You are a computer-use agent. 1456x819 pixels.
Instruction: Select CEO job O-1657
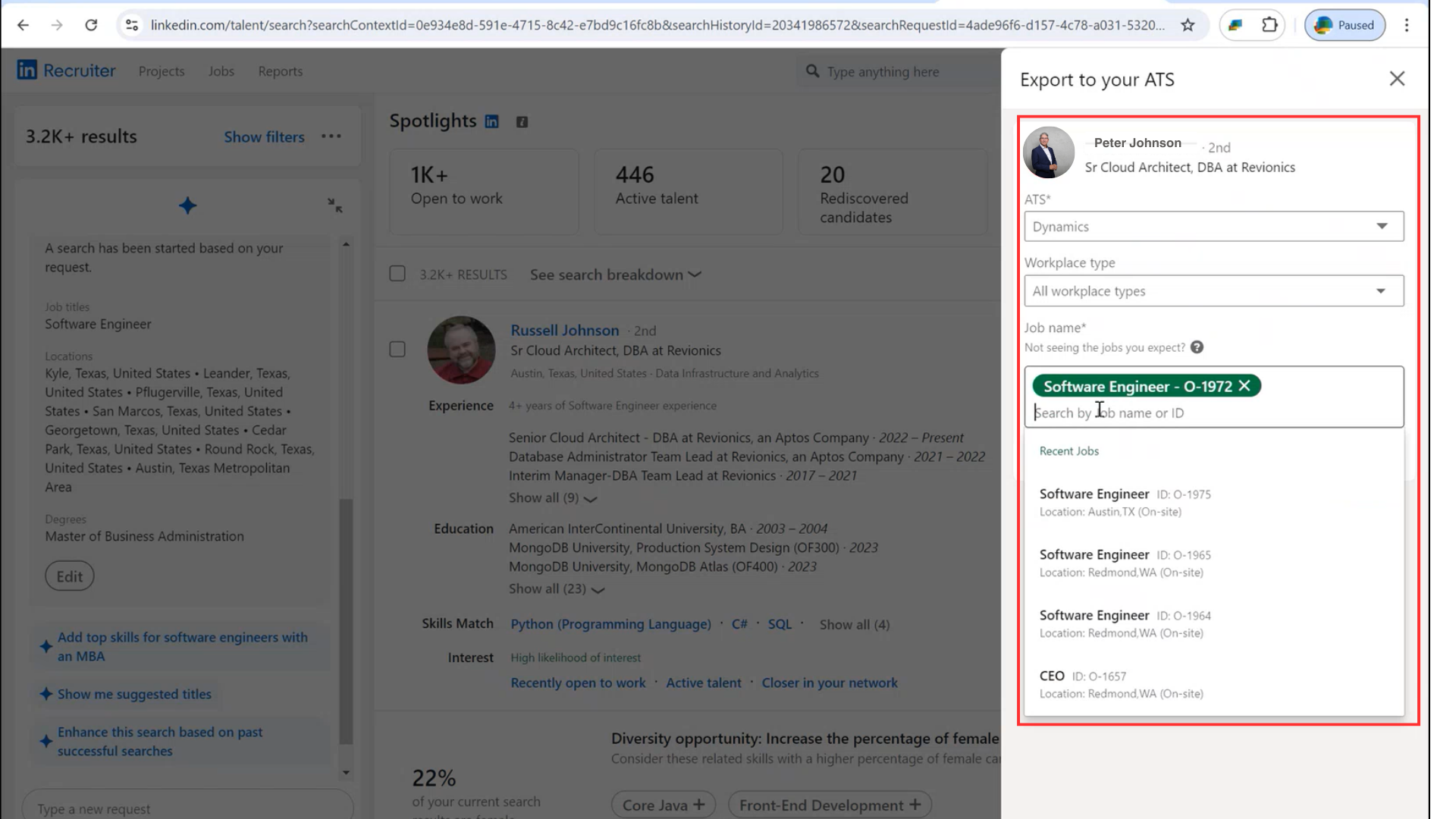[1213, 684]
